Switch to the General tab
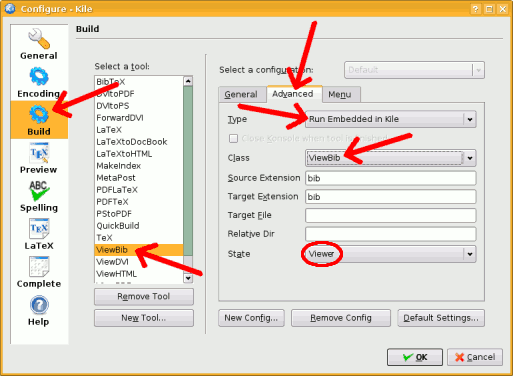This screenshot has height=376, width=513. (x=241, y=95)
